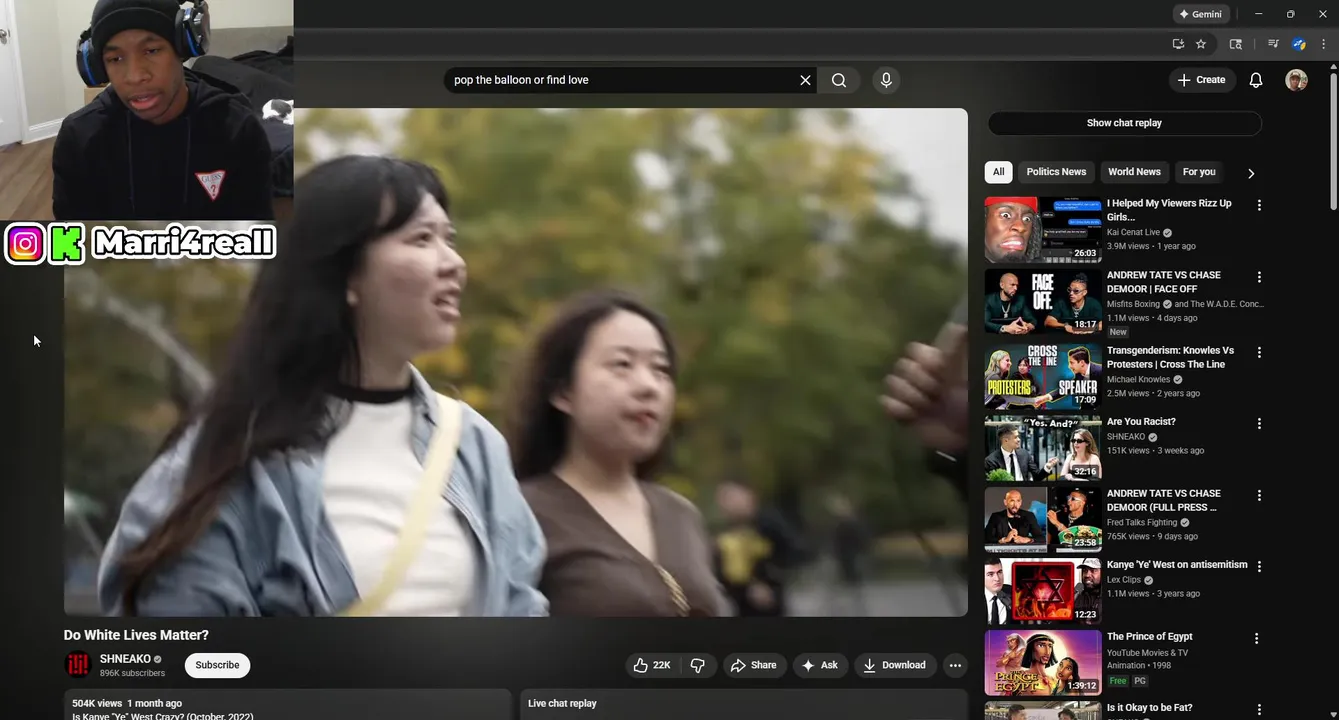Go to Lex Clips channel name

pyautogui.click(x=1124, y=580)
